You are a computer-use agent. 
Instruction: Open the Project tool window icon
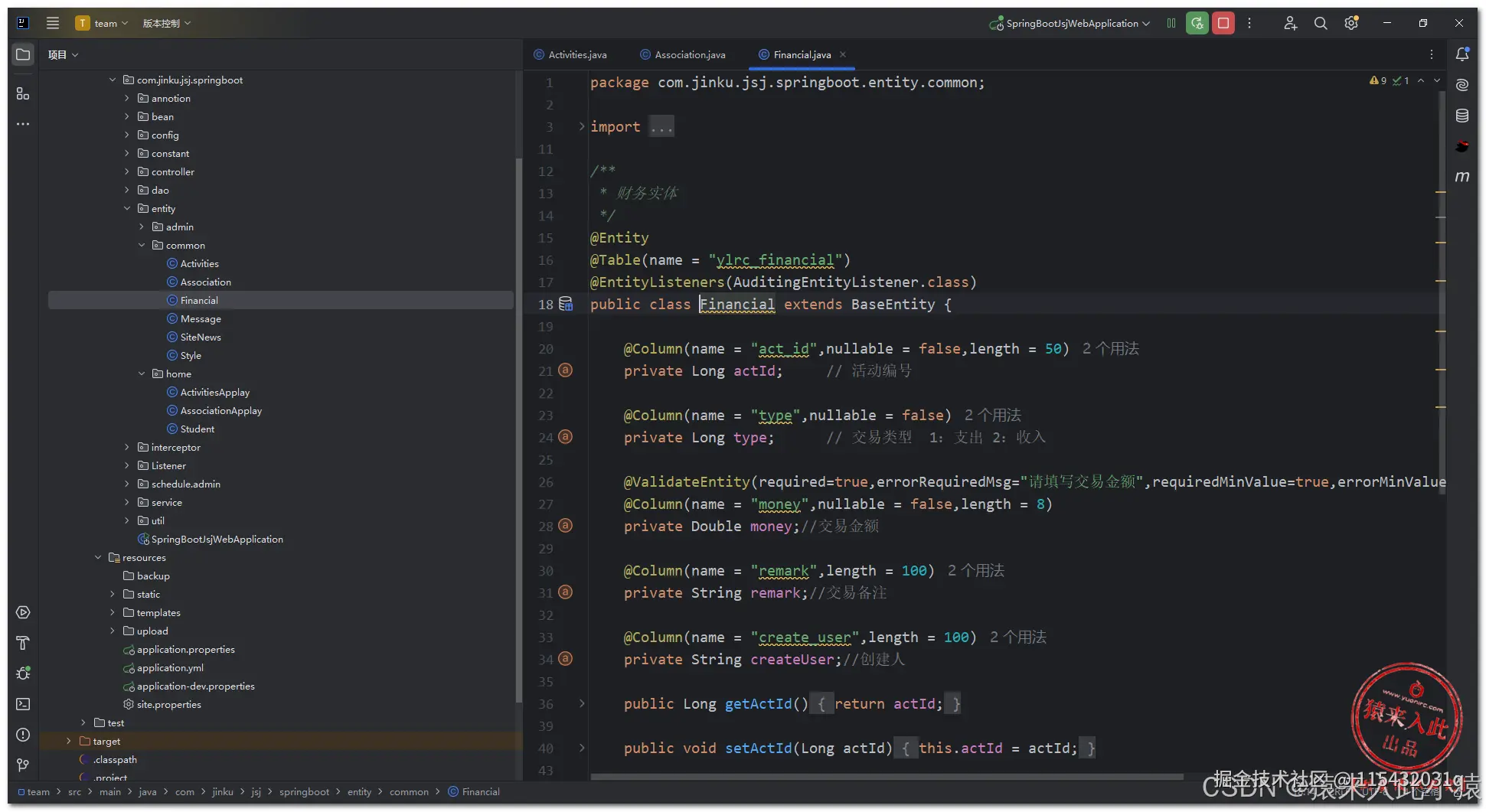(x=23, y=54)
